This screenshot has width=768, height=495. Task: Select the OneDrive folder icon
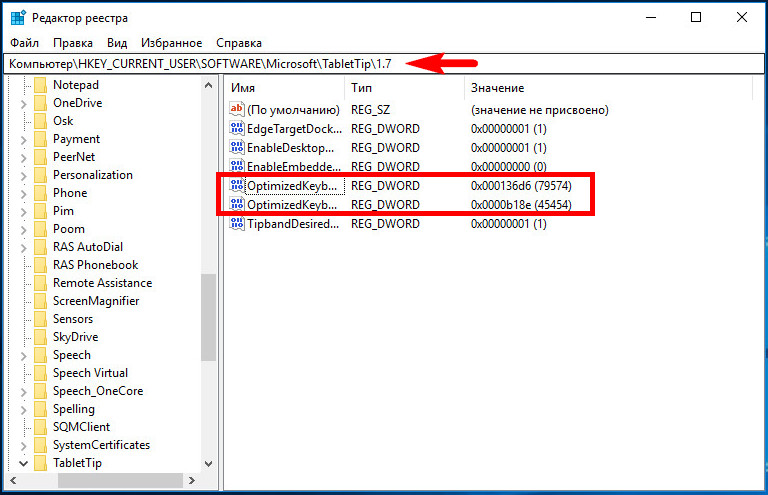(41, 103)
